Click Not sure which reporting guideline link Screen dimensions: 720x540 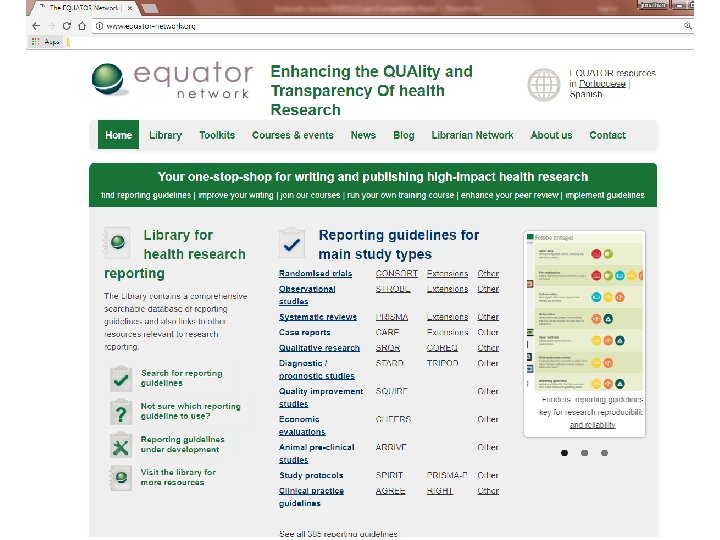(190, 411)
